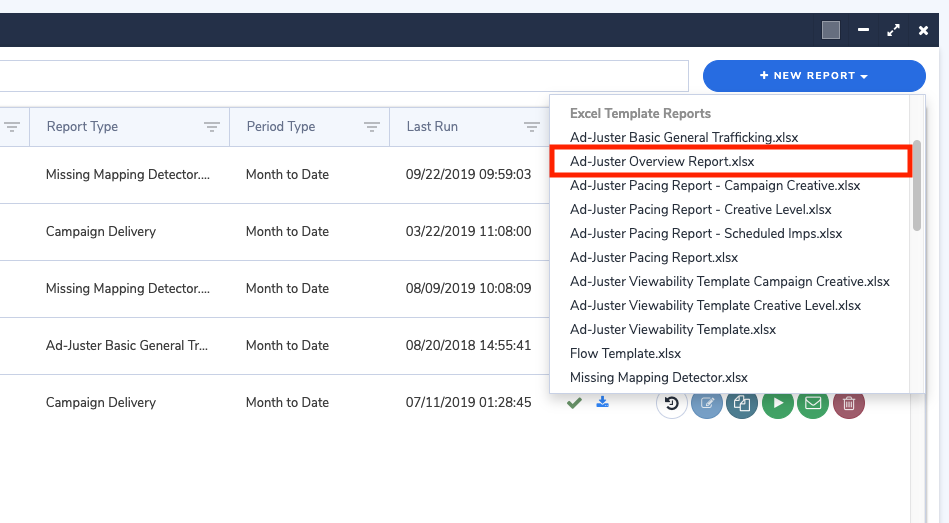Select row with Last Run 08/09/2019 10:08:09
The image size is (949, 523).
(274, 289)
